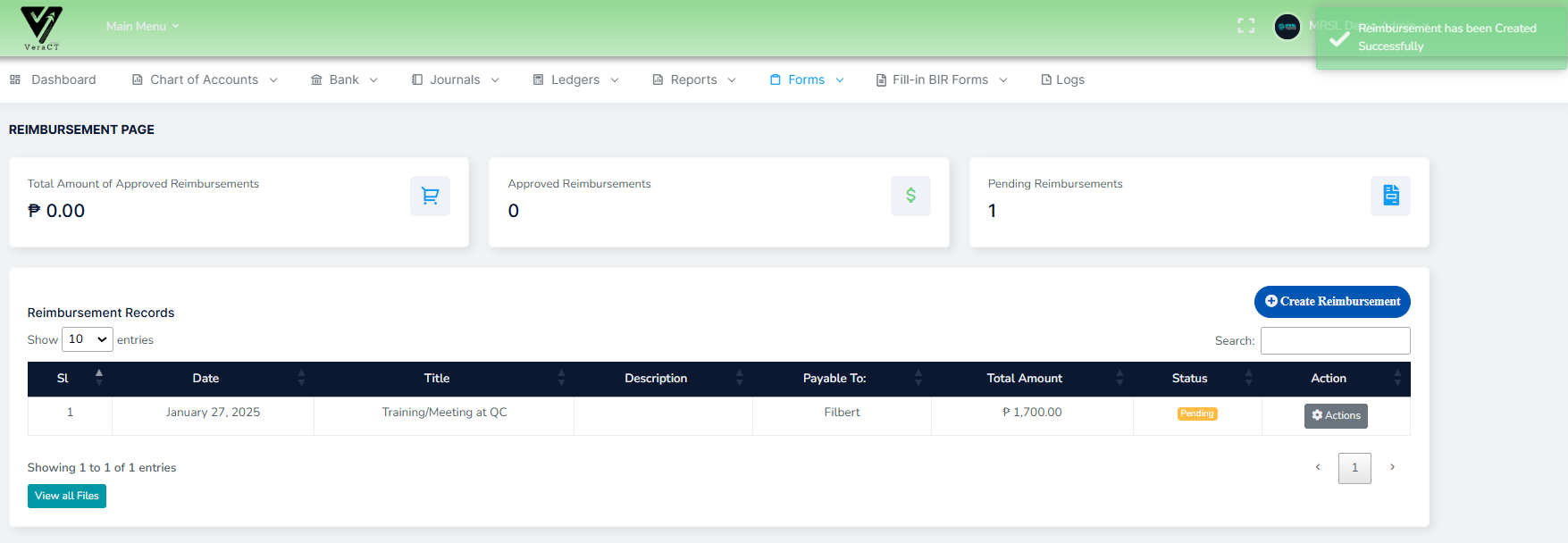
Task: Sort records by Status column
Action: click(1189, 379)
